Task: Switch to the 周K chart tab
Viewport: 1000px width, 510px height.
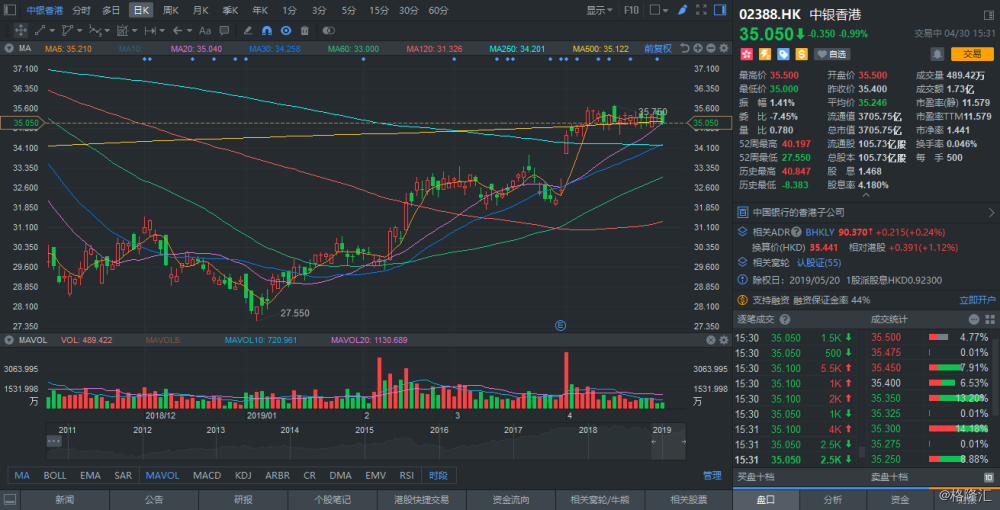Action: pyautogui.click(x=171, y=10)
